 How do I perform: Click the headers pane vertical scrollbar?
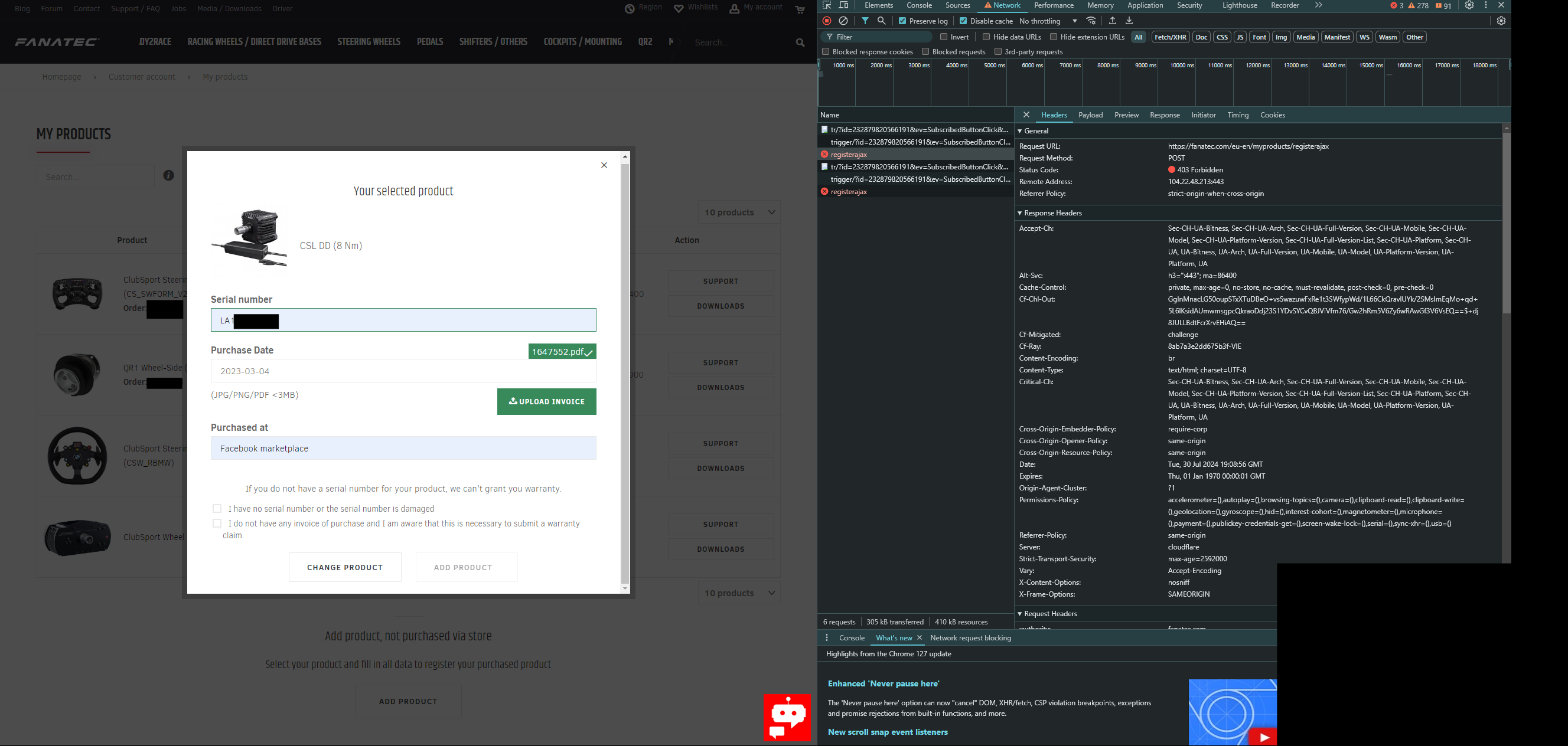pyautogui.click(x=1506, y=223)
